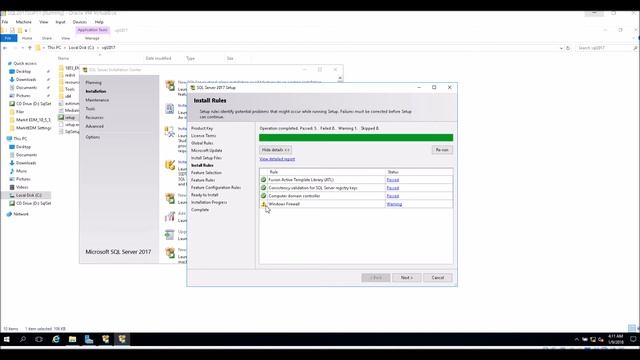Select Quick access in navigation pane
This screenshot has height=360, width=640.
25,64
